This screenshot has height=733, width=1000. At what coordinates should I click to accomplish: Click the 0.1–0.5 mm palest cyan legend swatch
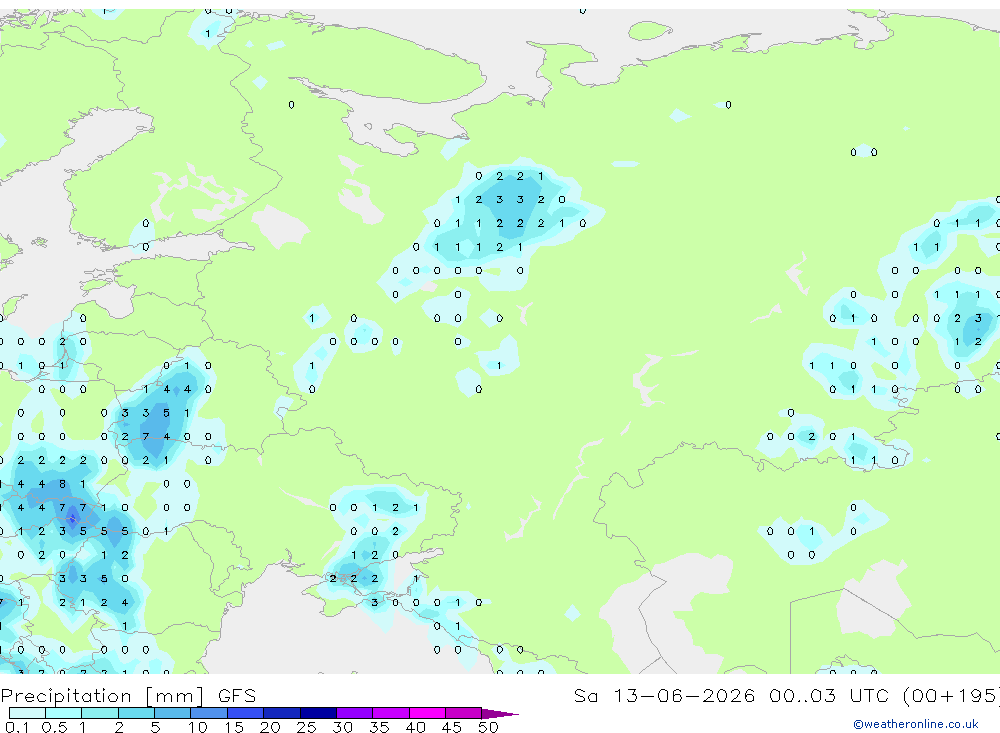(27, 713)
